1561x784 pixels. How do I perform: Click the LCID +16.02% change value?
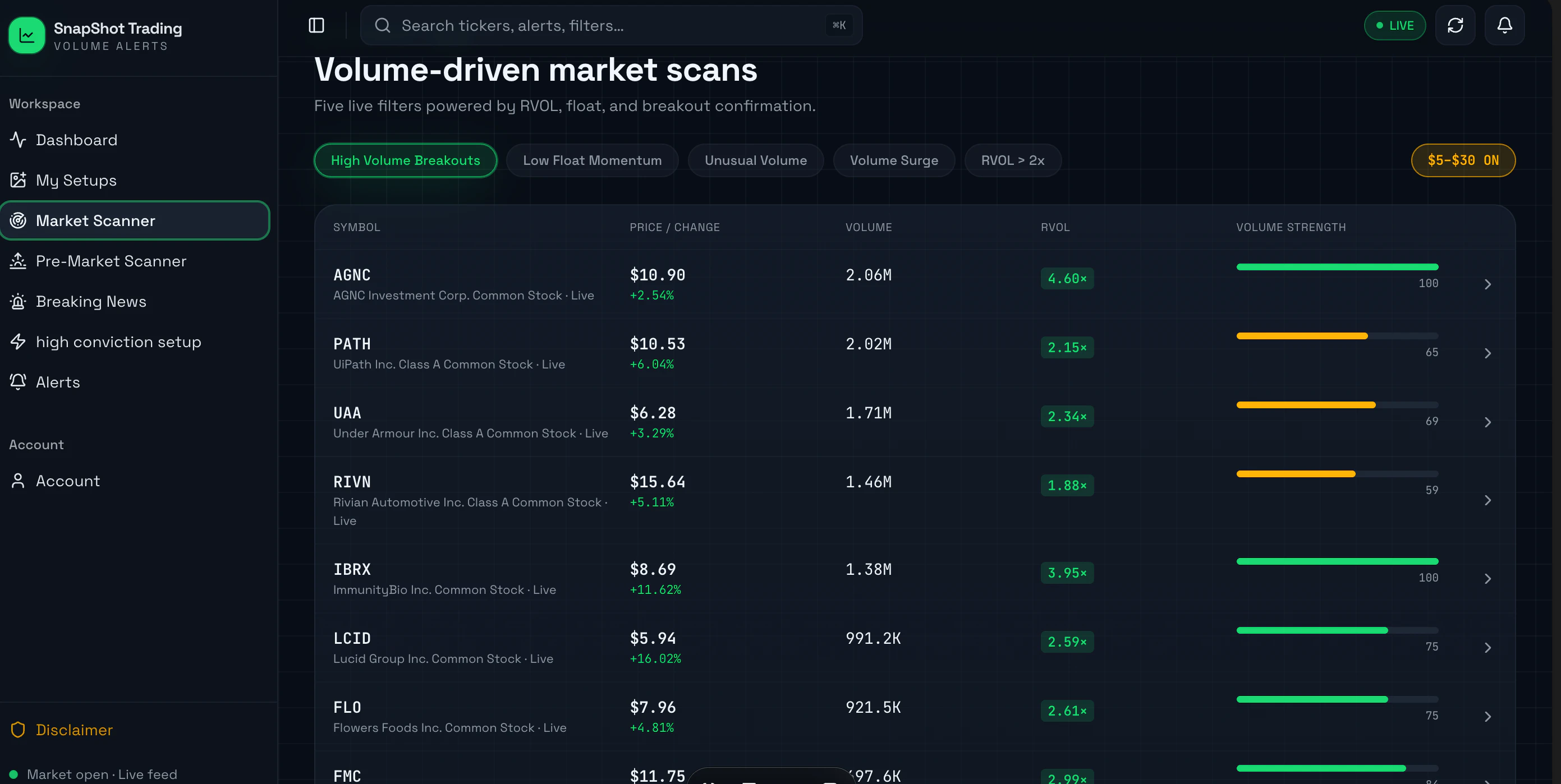[655, 658]
